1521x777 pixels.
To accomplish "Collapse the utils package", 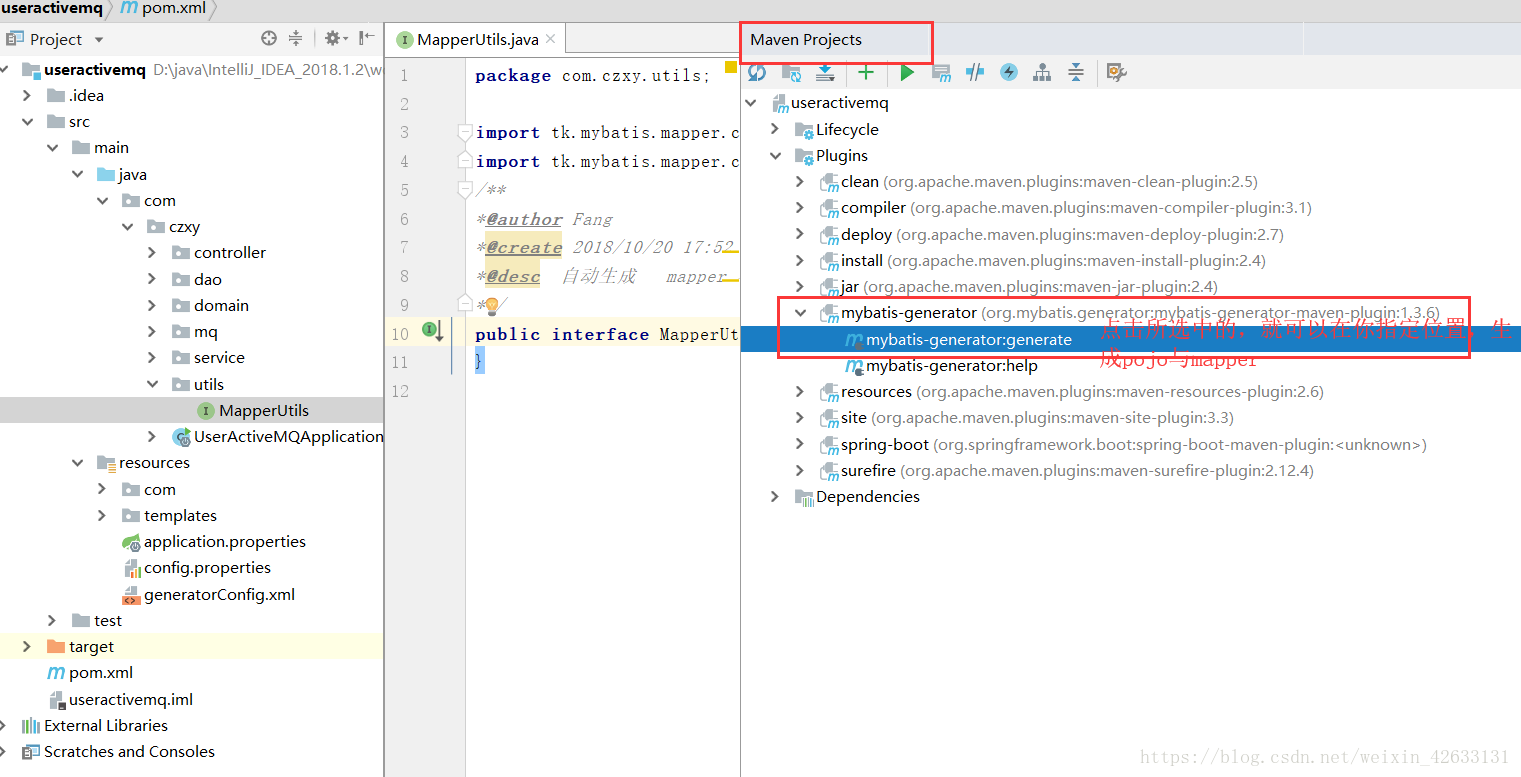I will [152, 384].
